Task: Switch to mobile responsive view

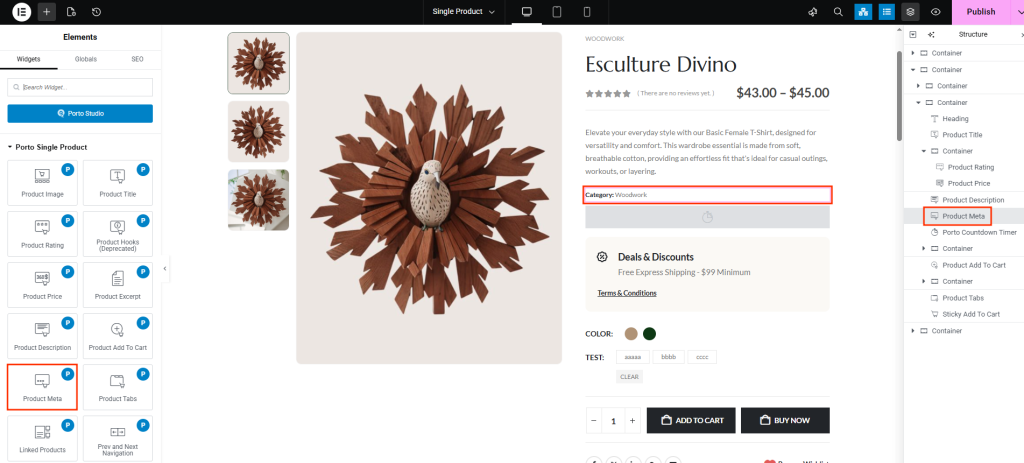Action: [587, 12]
